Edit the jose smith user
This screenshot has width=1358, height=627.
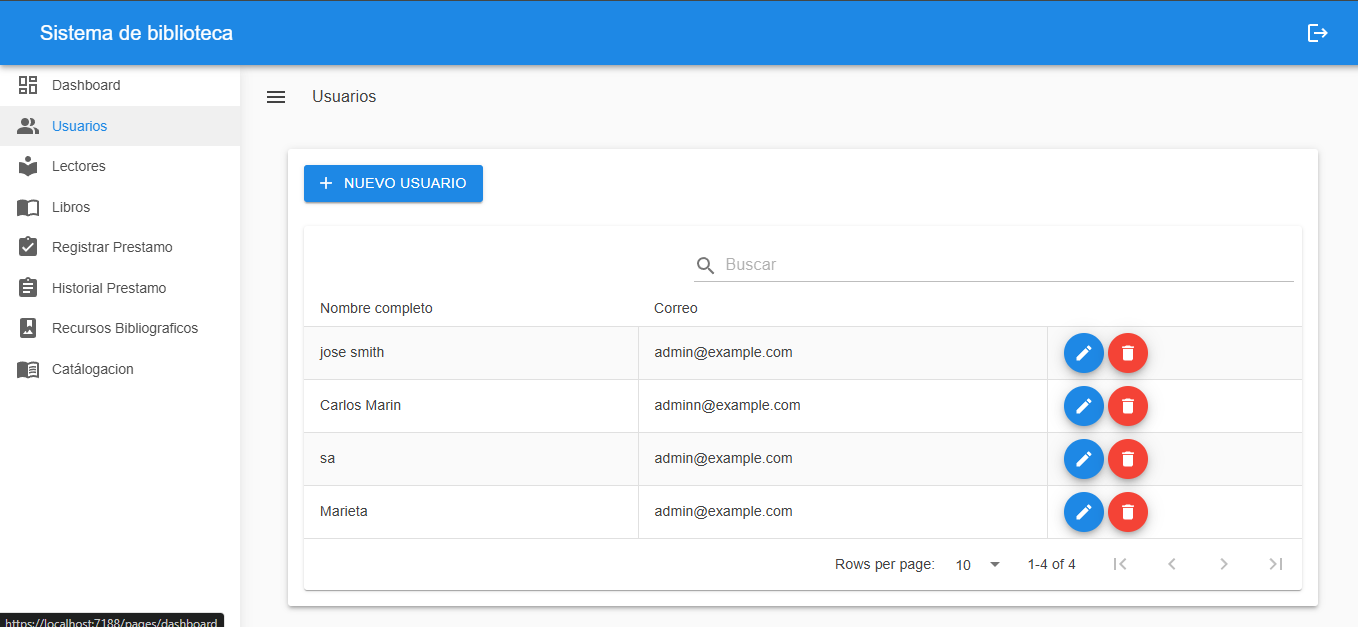click(x=1083, y=353)
